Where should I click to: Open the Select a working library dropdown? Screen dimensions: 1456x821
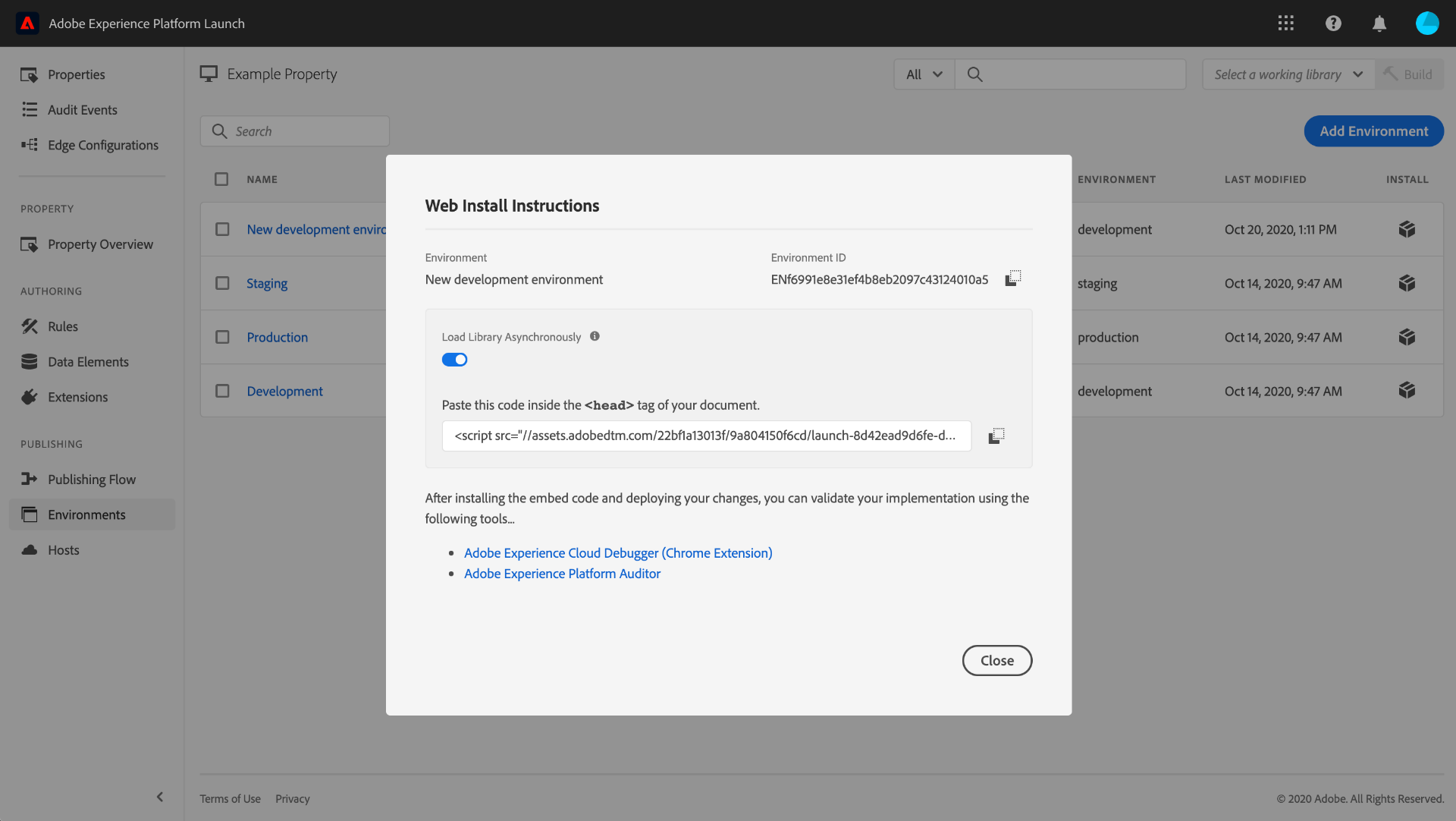[1288, 74]
